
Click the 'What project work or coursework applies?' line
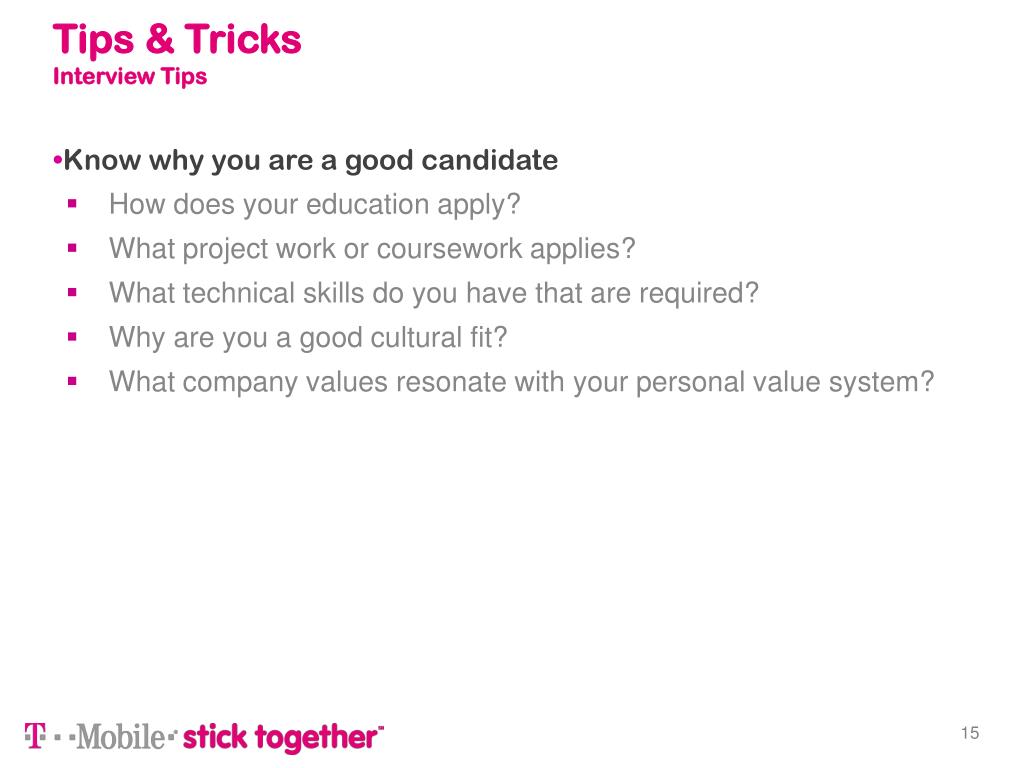372,248
